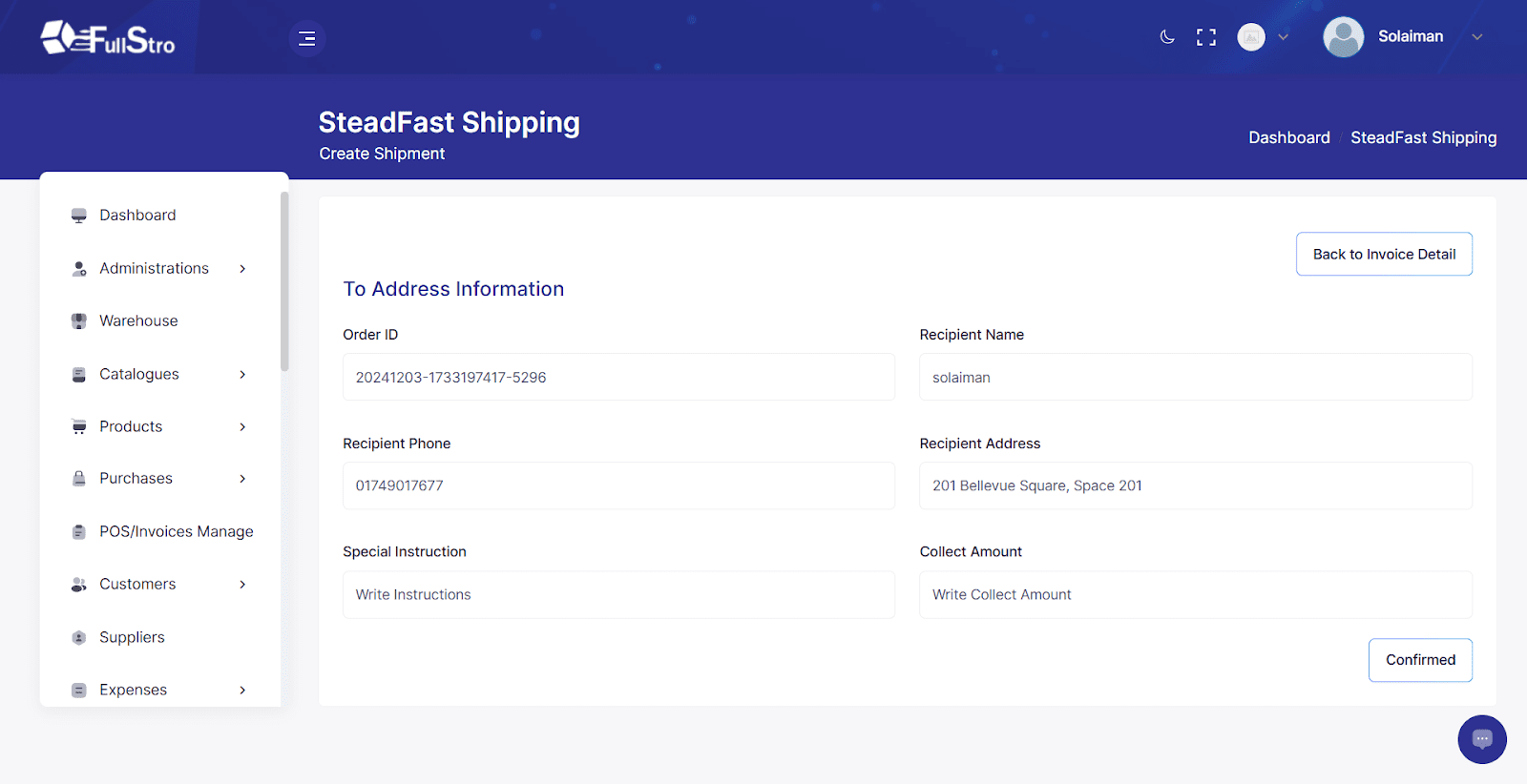Click the FullStro logo

(x=108, y=38)
